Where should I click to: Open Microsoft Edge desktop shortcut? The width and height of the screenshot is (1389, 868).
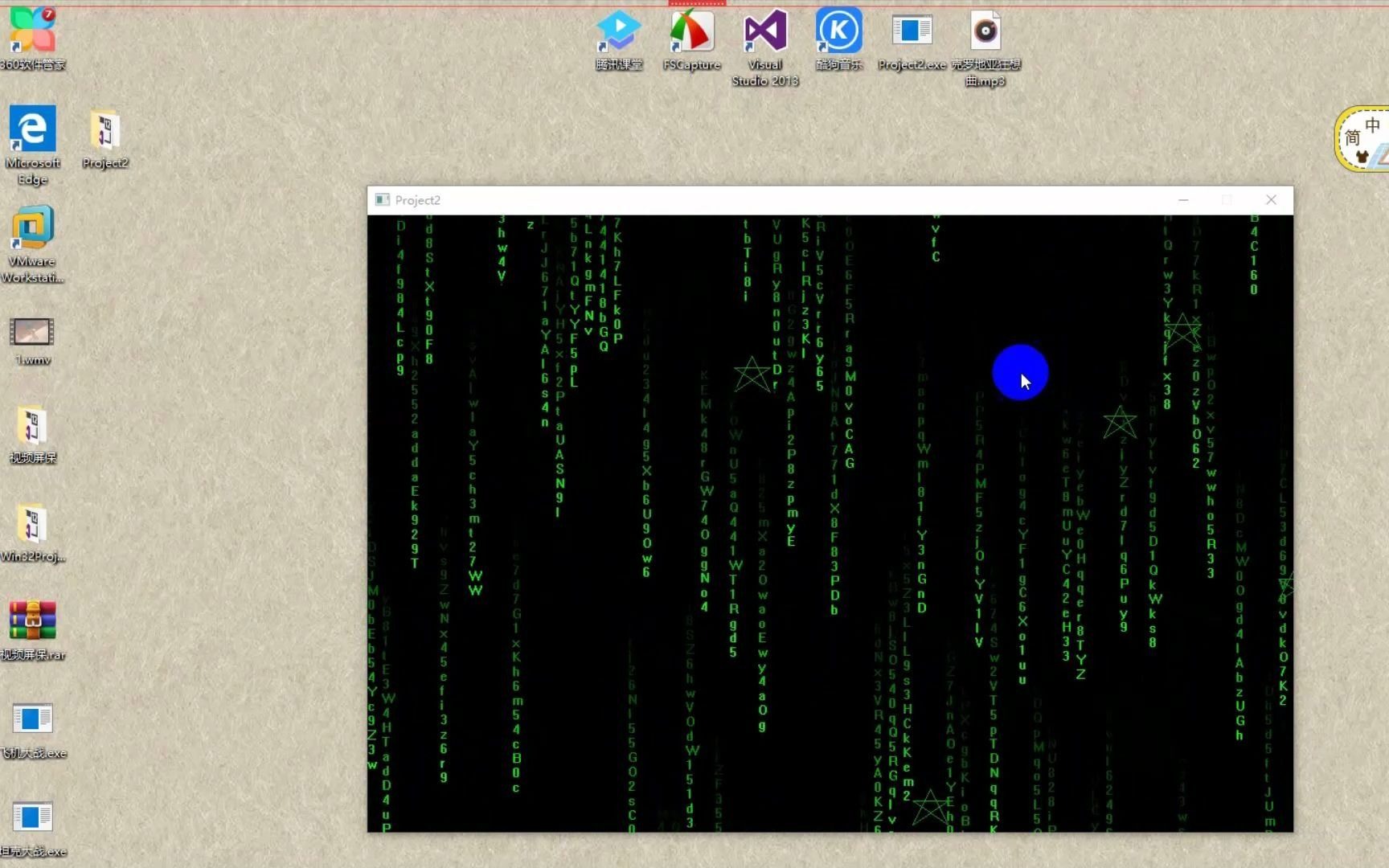pos(33,145)
